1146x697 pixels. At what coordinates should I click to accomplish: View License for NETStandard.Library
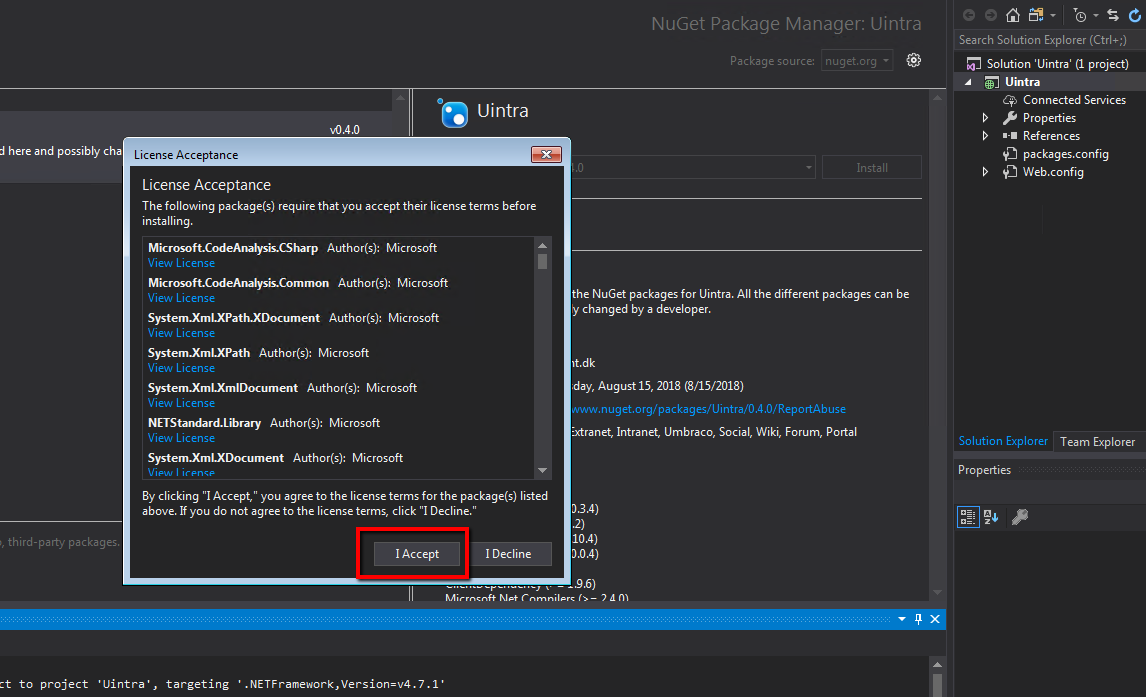point(181,438)
